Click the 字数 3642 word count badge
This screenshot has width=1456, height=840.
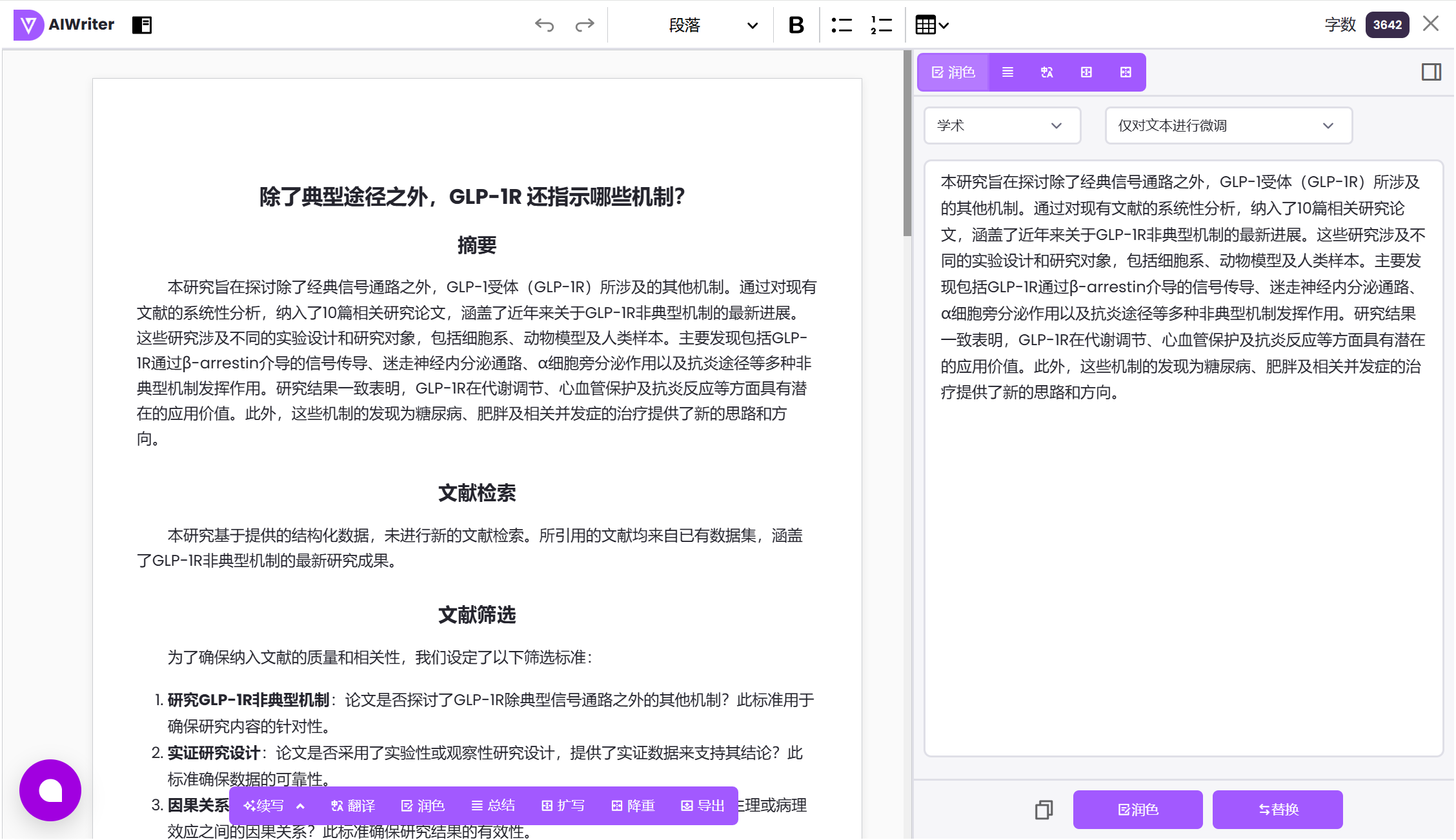click(x=1386, y=25)
